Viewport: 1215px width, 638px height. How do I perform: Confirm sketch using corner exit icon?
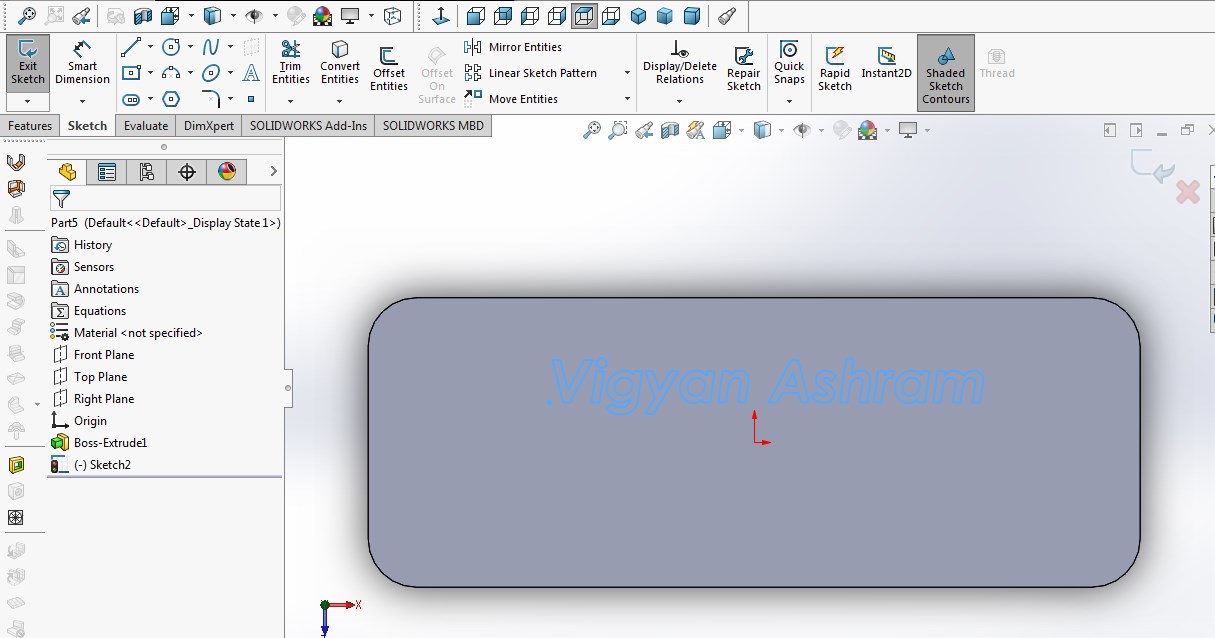click(x=1151, y=167)
